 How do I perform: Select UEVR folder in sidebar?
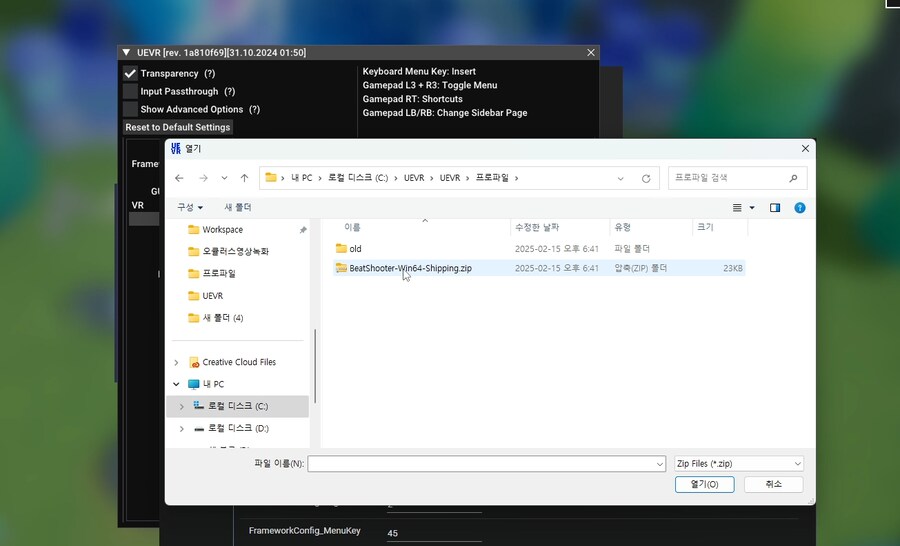pos(212,296)
